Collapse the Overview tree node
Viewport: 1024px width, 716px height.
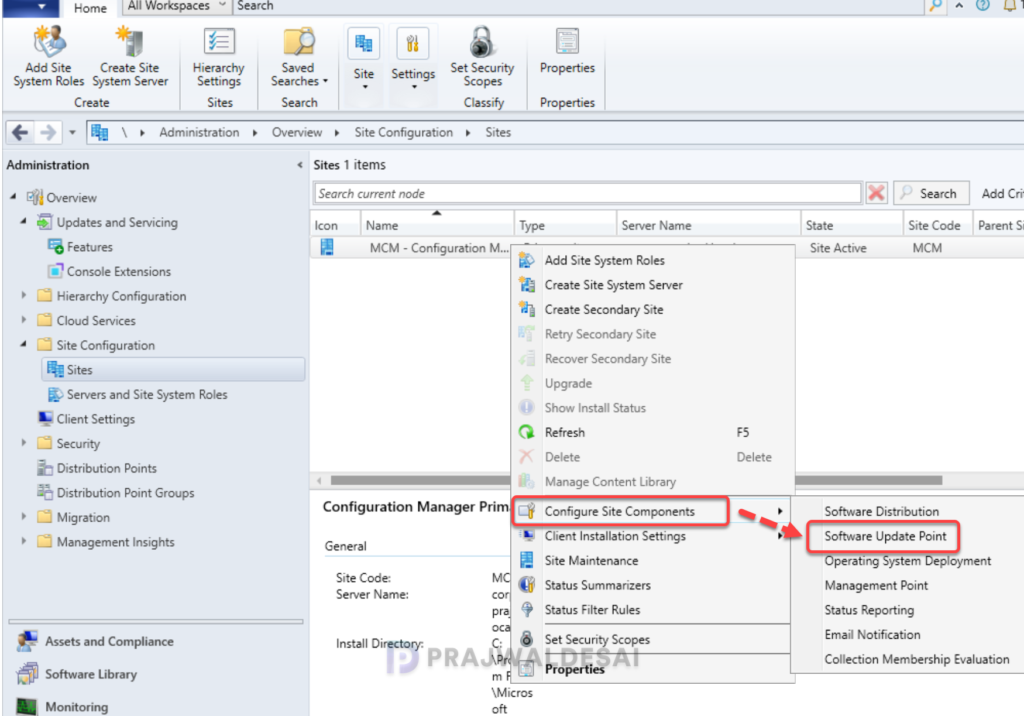13,197
